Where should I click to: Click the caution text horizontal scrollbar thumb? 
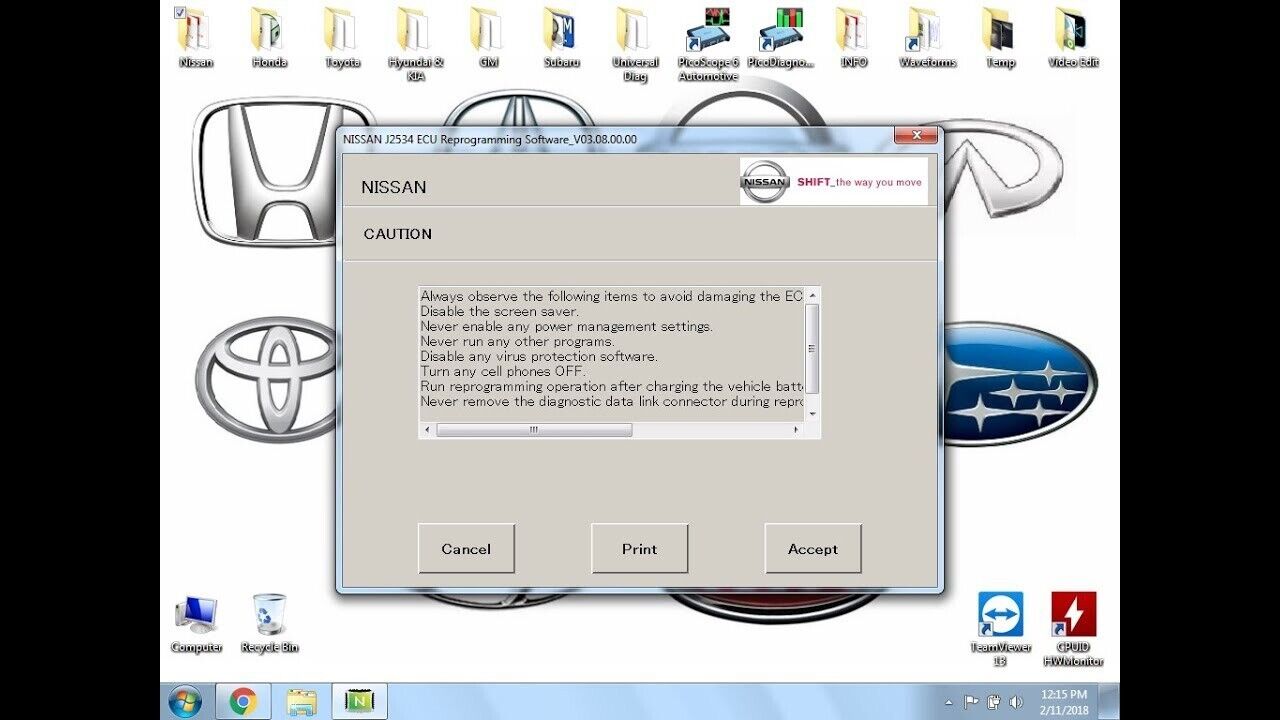tap(534, 430)
